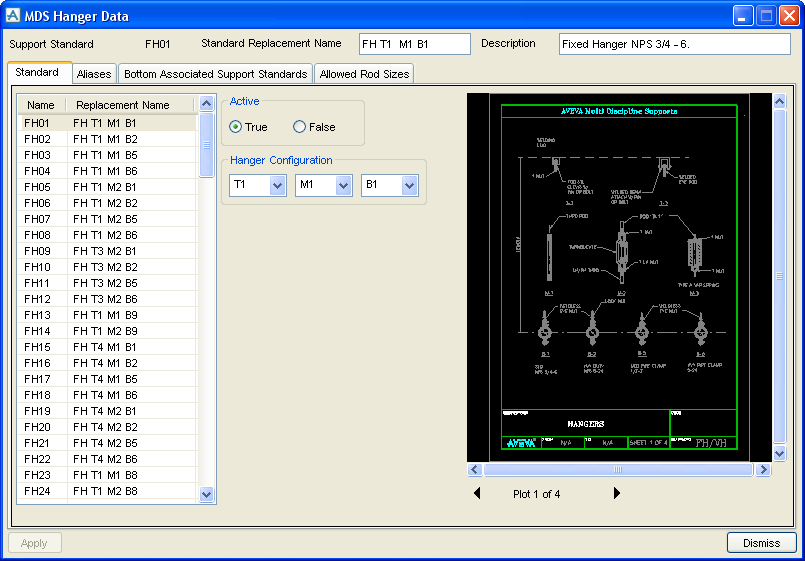Click the Apply button
The height and width of the screenshot is (561, 805).
point(34,543)
